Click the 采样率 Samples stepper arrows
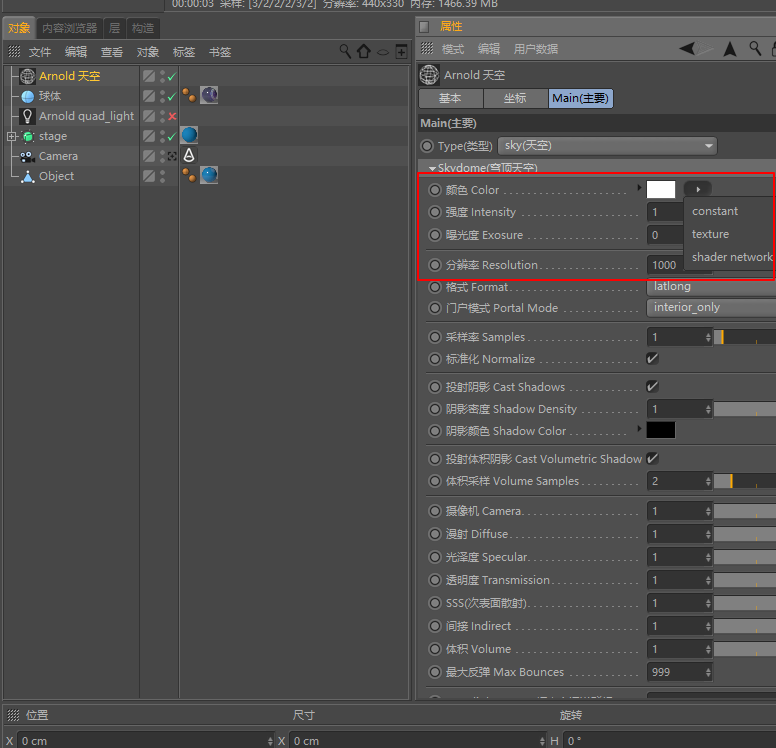Screen dimensions: 776x748 coord(708,338)
